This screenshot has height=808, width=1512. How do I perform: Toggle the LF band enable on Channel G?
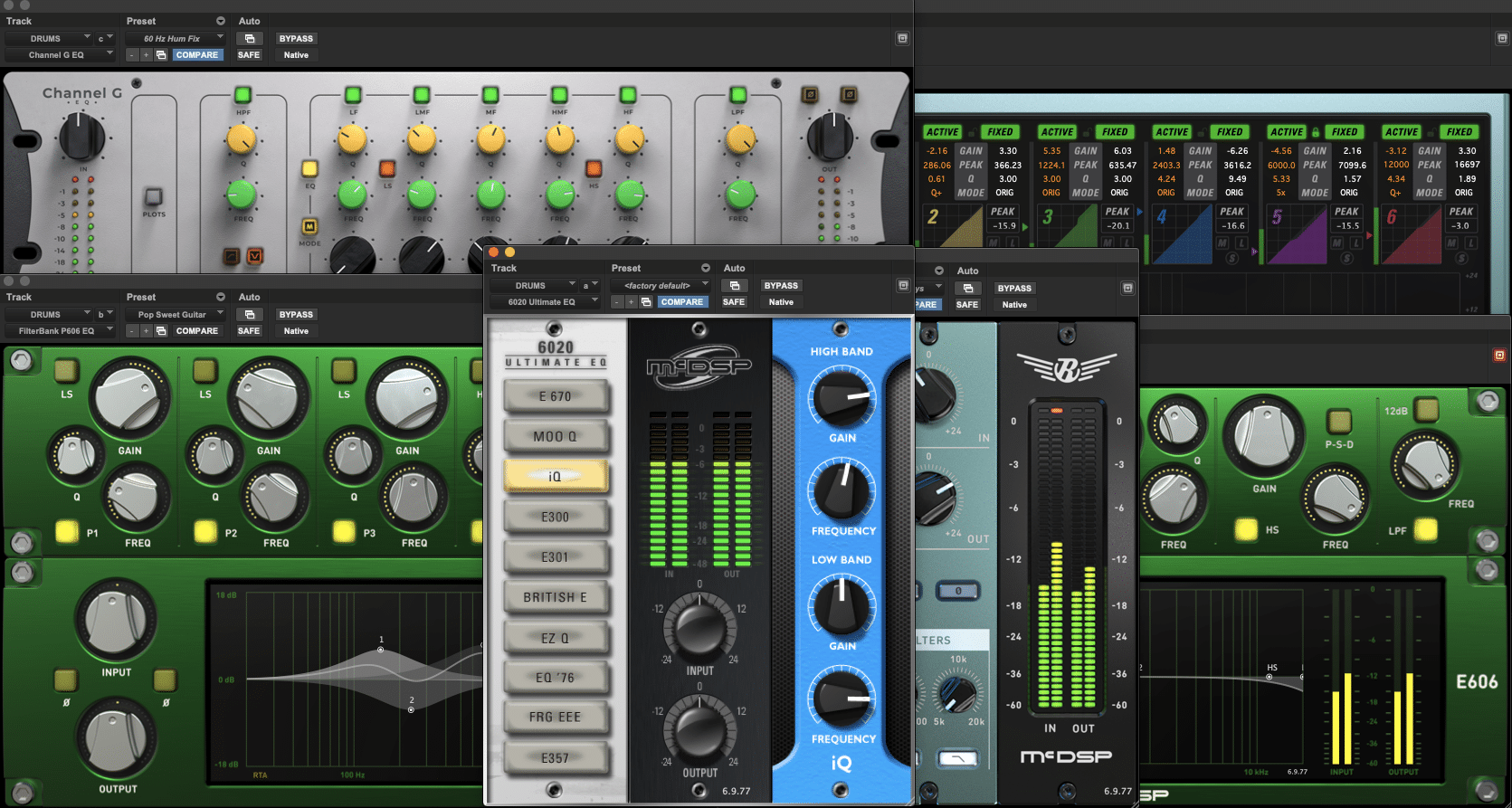click(353, 94)
